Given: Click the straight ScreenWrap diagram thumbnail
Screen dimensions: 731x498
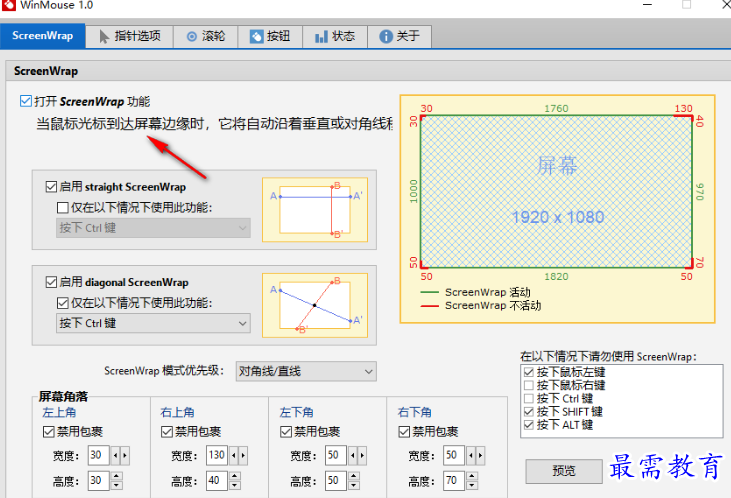Looking at the screenshot, I should 315,210.
